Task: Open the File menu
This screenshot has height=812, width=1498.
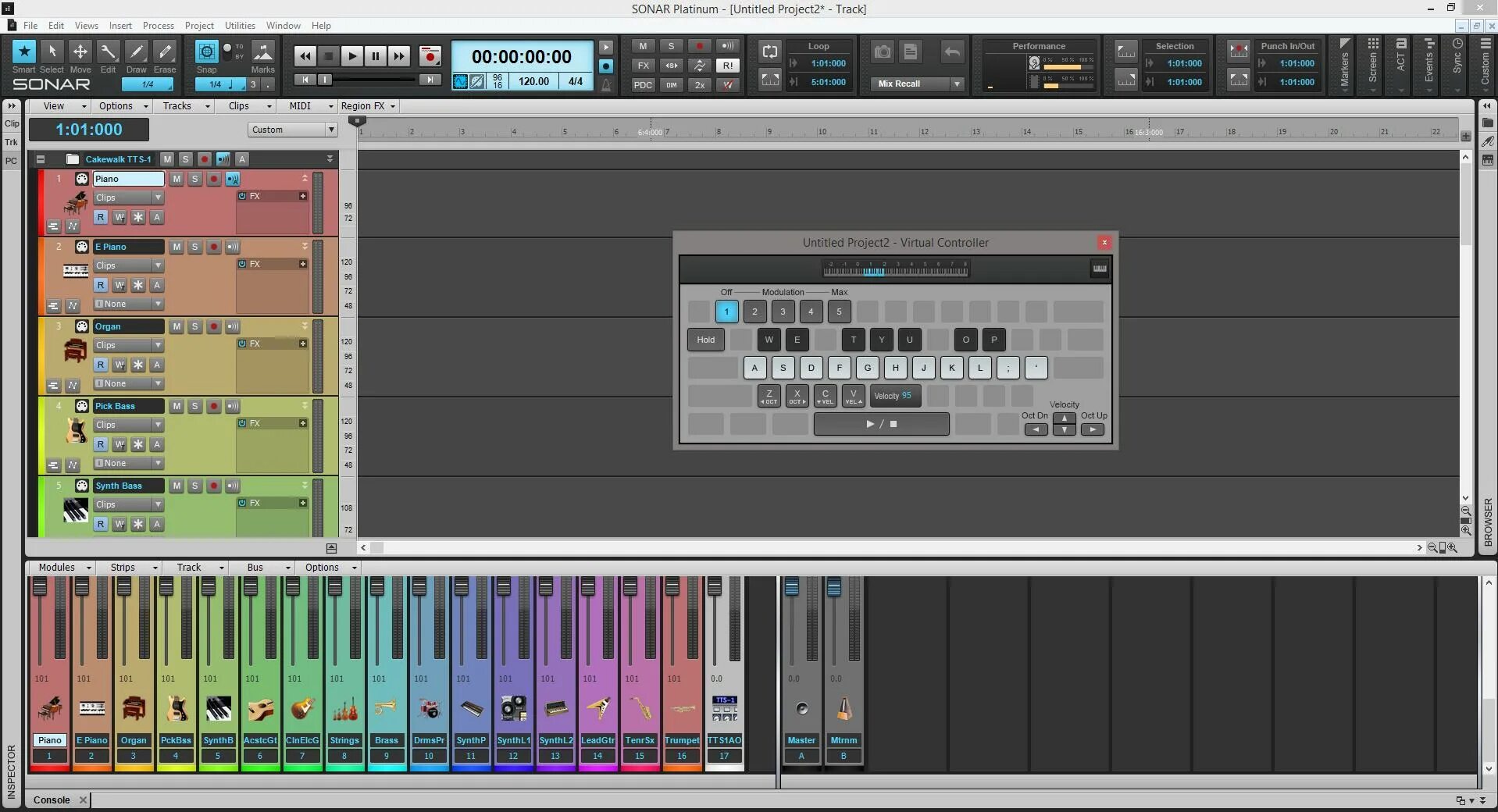Action: 30,25
